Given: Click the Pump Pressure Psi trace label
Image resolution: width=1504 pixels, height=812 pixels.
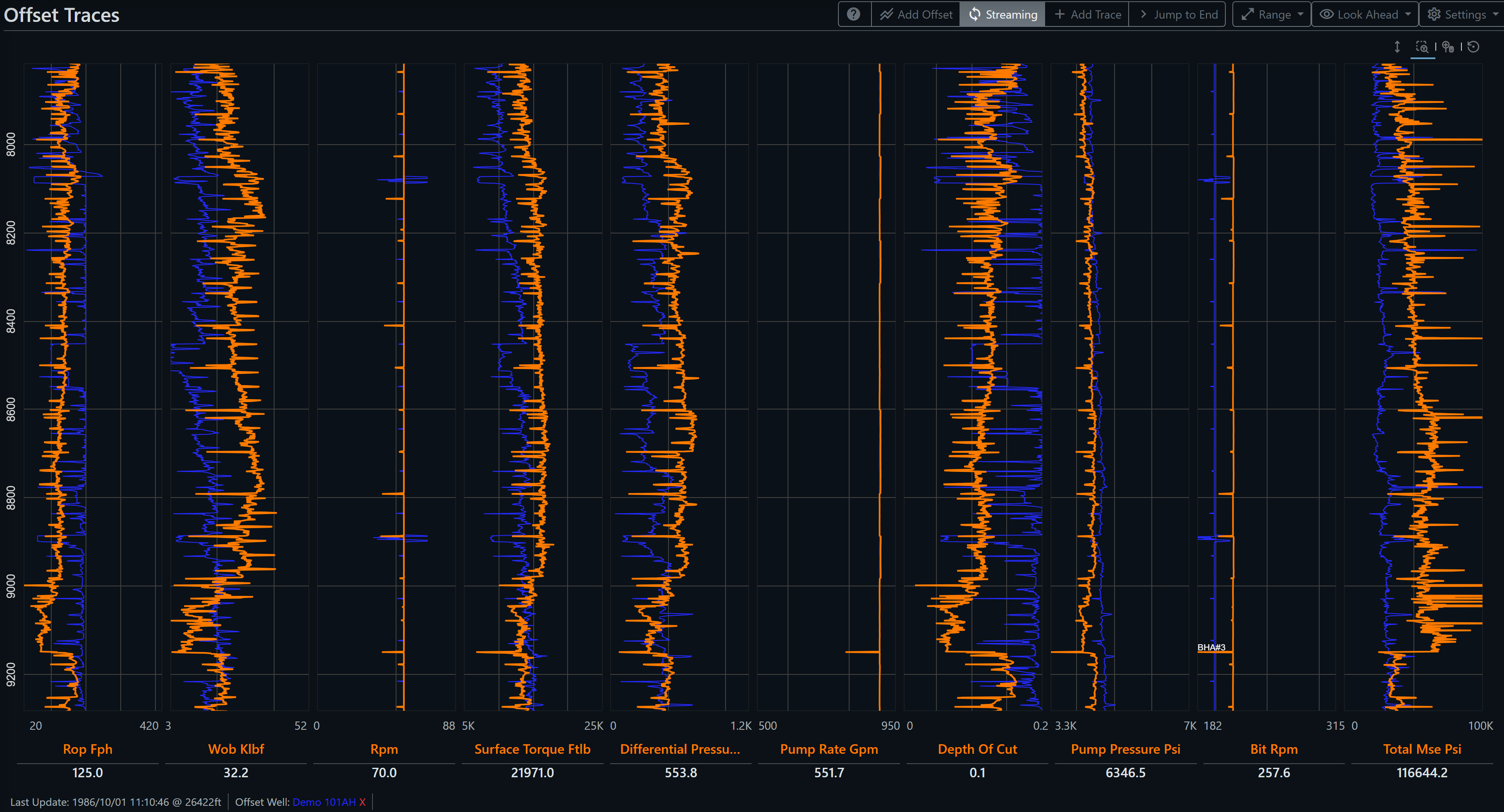Looking at the screenshot, I should click(1126, 749).
